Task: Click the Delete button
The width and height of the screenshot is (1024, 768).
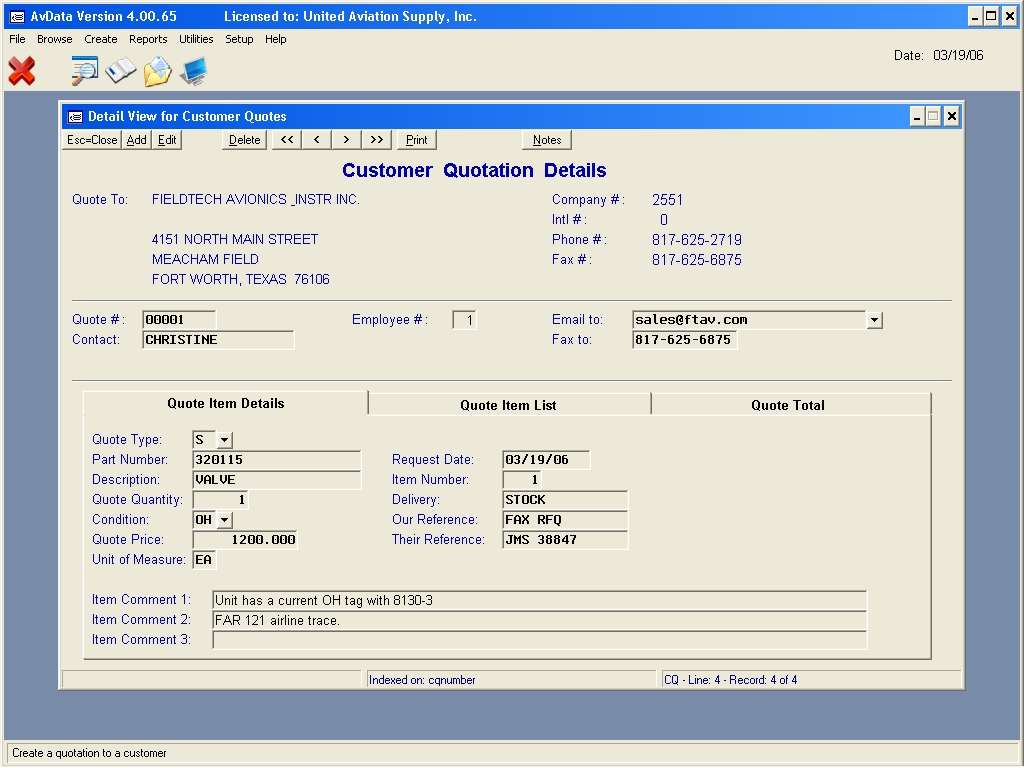Action: tap(244, 140)
